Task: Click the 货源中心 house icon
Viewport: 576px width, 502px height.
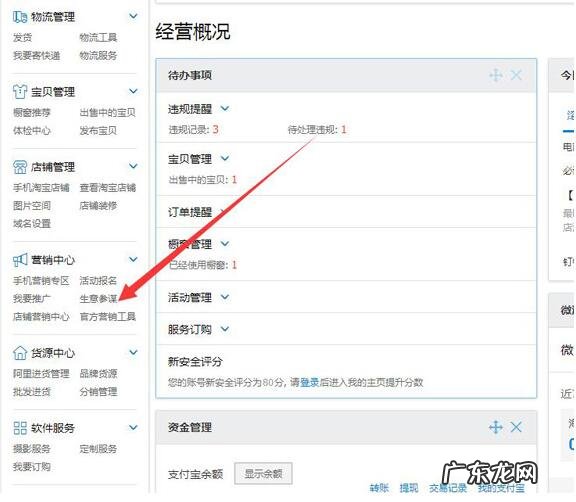Action: coord(20,353)
